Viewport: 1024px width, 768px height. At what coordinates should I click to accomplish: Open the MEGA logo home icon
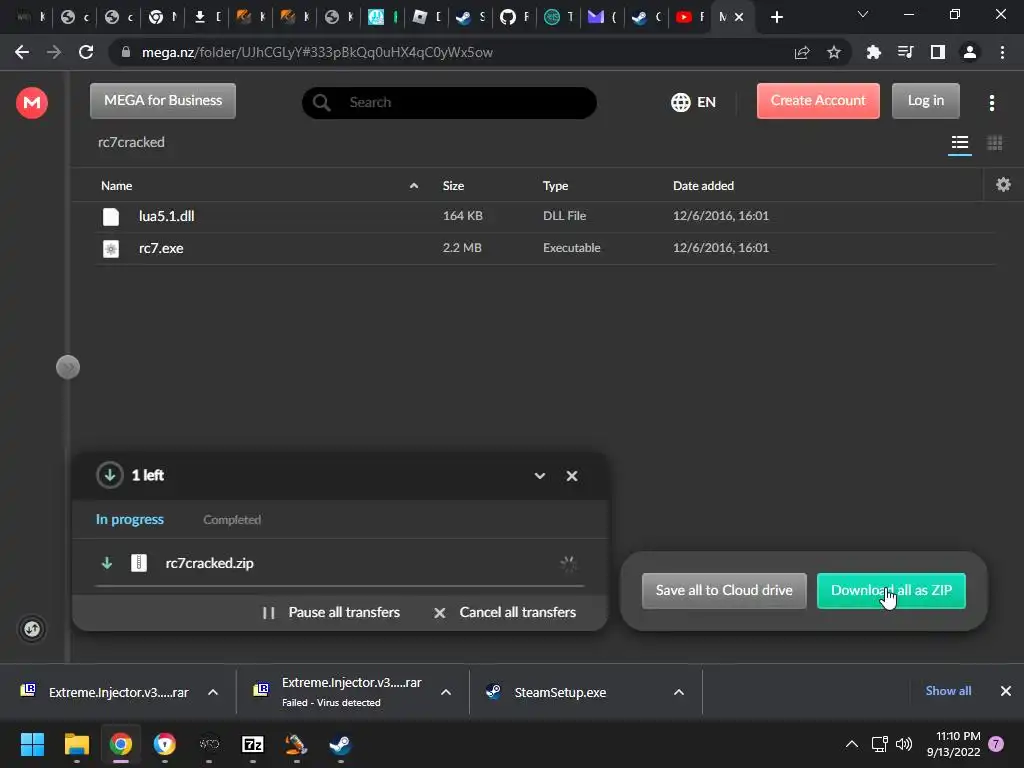point(31,103)
